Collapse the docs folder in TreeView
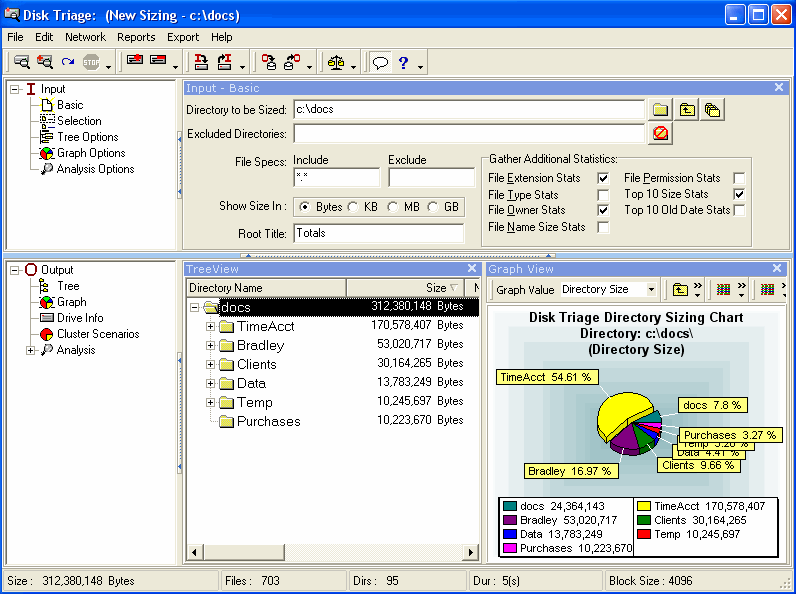The image size is (796, 594). (194, 307)
